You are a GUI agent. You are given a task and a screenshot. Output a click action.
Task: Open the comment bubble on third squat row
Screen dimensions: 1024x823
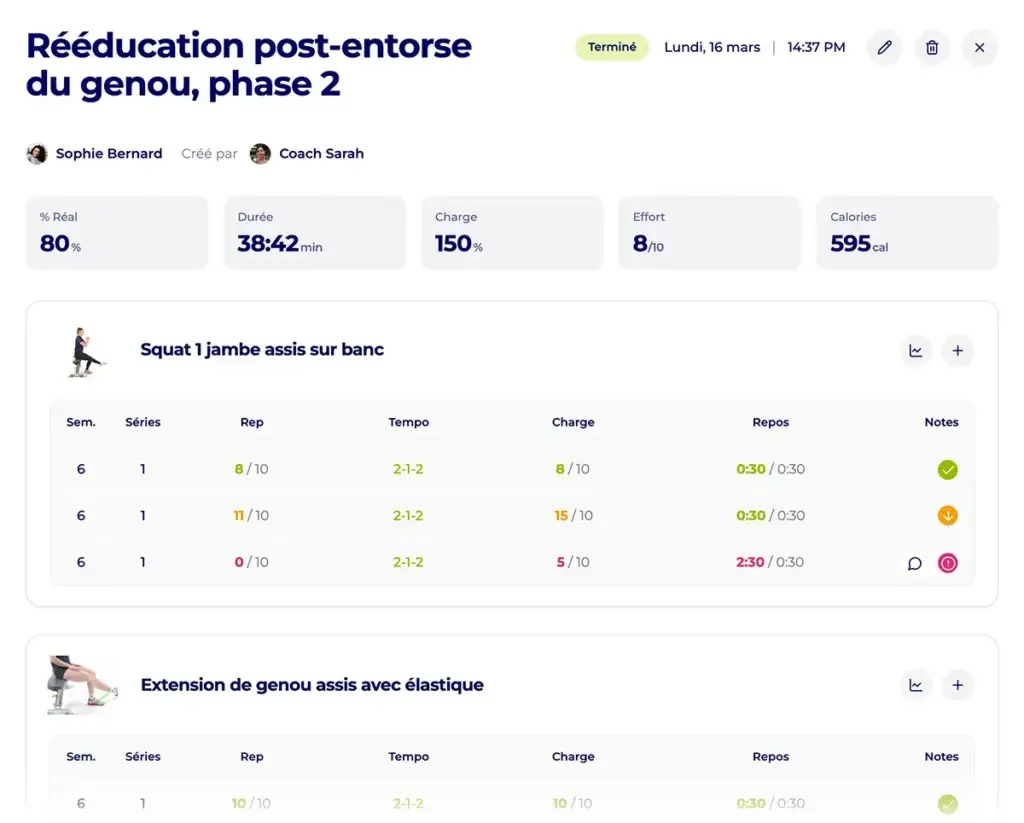(914, 563)
